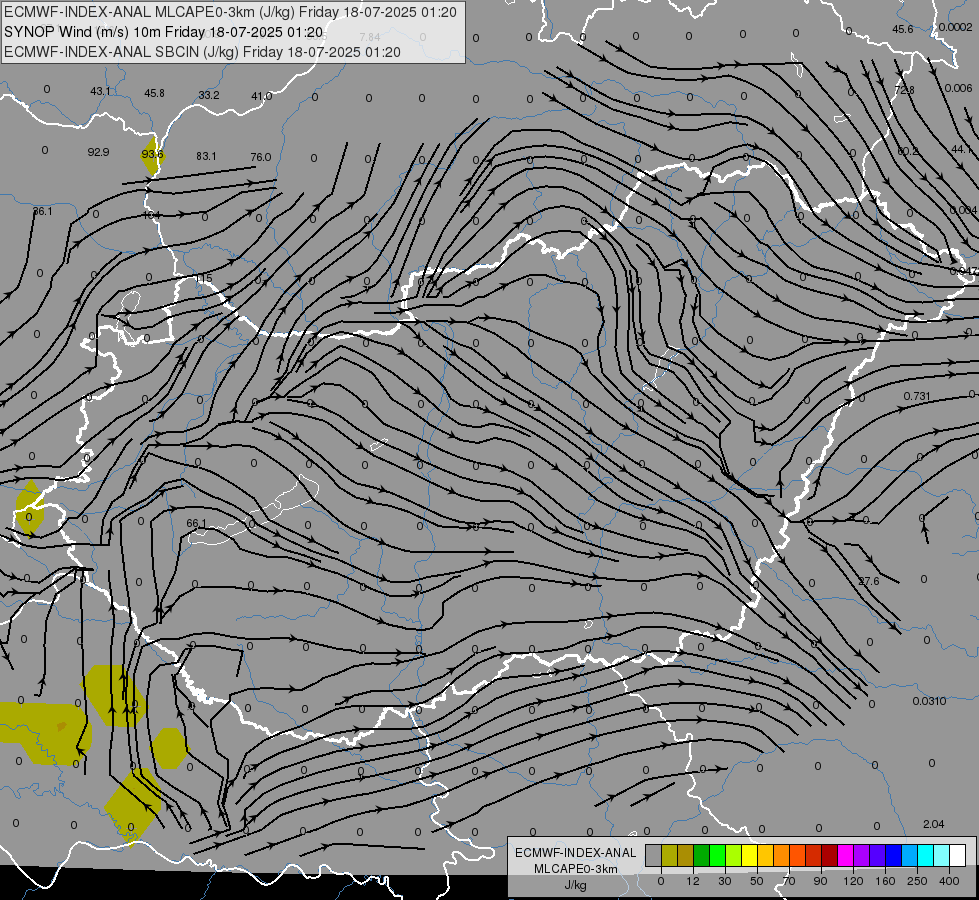Pick the amber legend swatch

765,856
